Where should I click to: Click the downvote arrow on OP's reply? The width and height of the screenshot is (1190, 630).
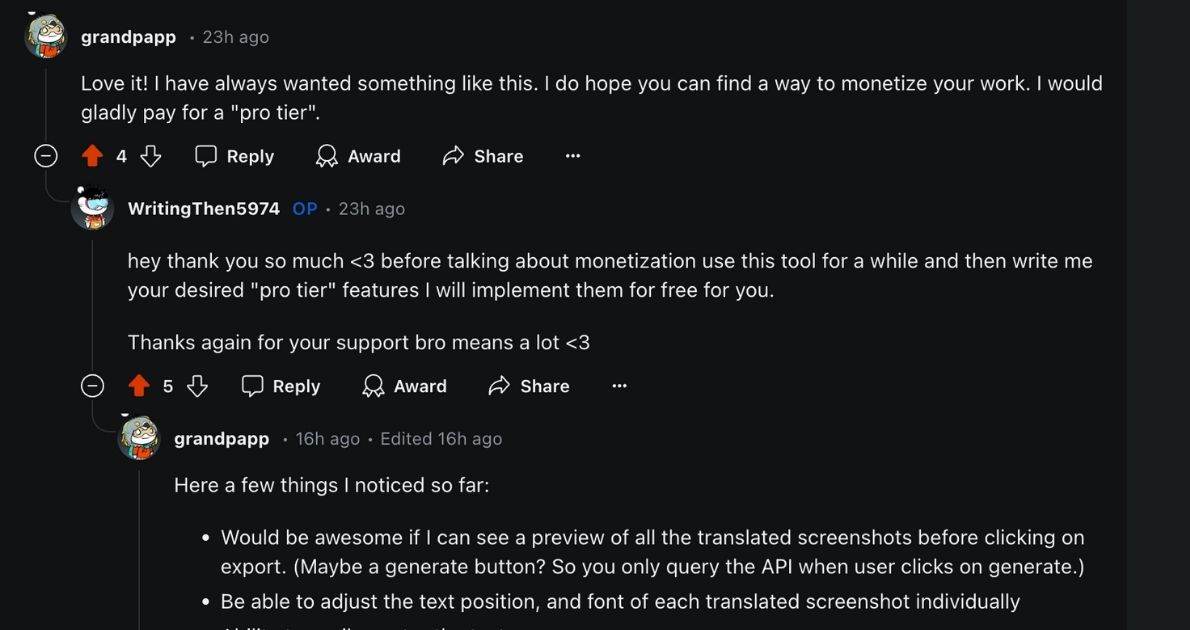click(x=197, y=386)
